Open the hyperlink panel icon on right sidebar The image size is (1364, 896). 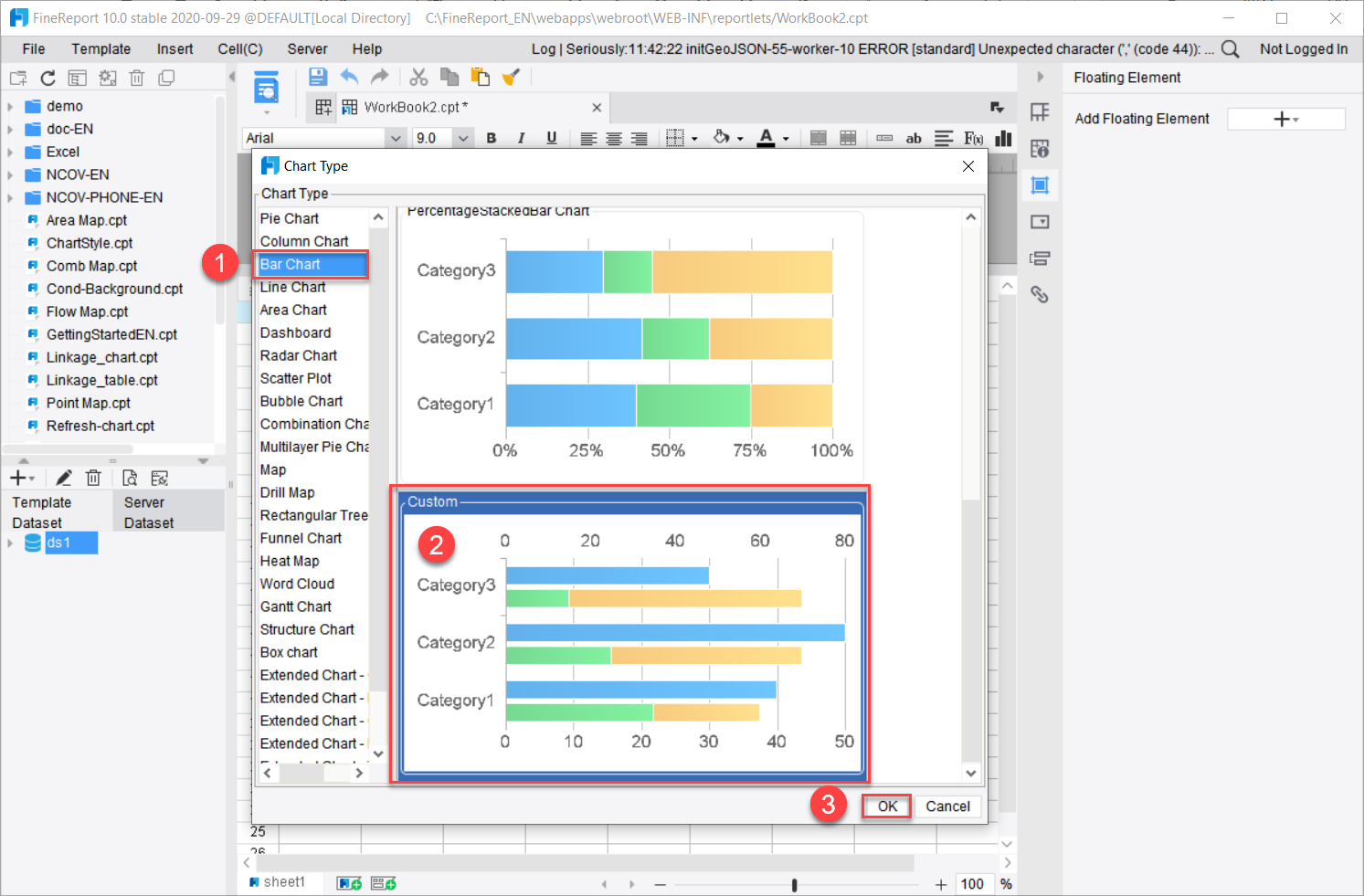click(x=1040, y=294)
